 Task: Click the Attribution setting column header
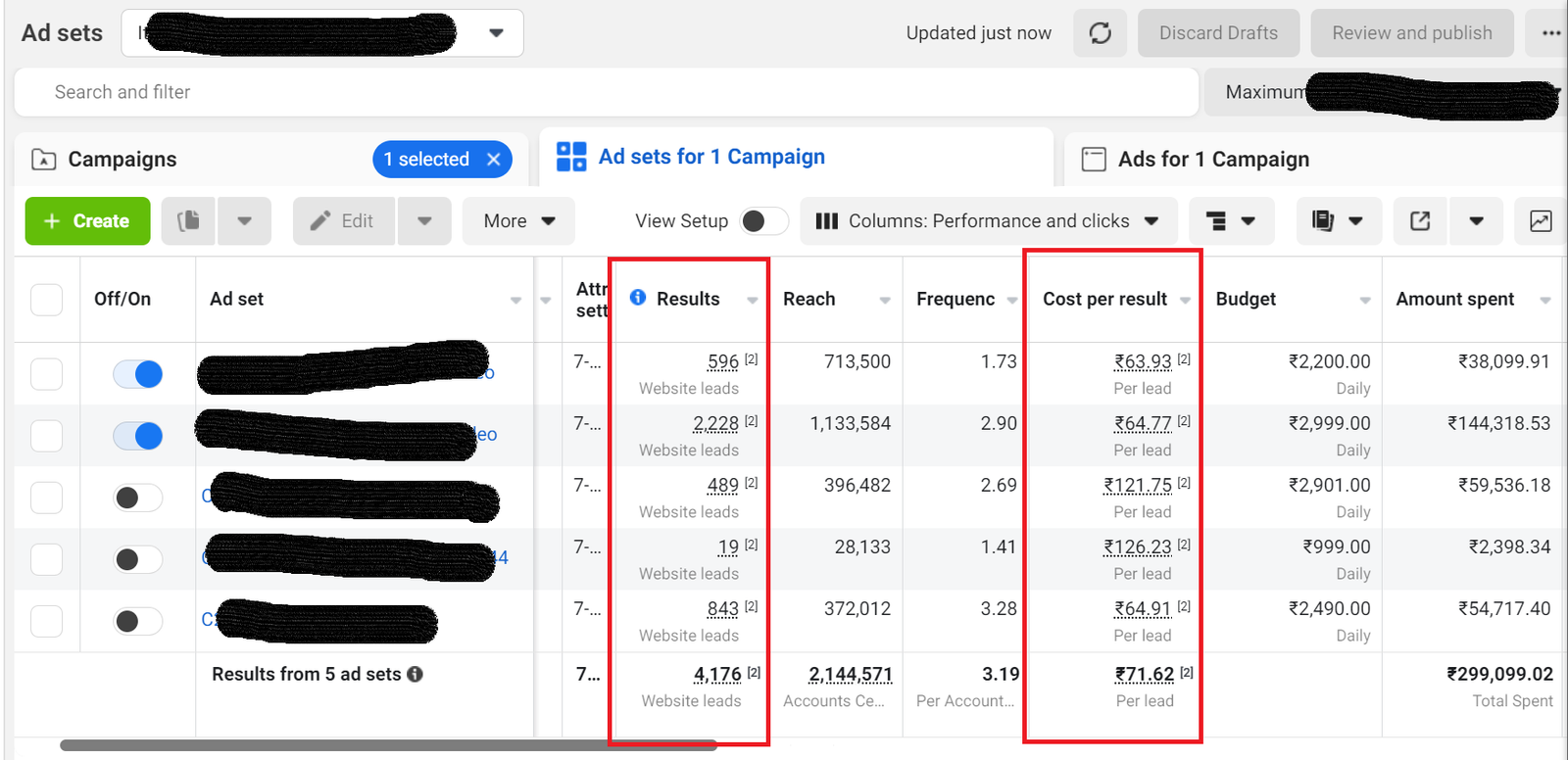(x=592, y=300)
